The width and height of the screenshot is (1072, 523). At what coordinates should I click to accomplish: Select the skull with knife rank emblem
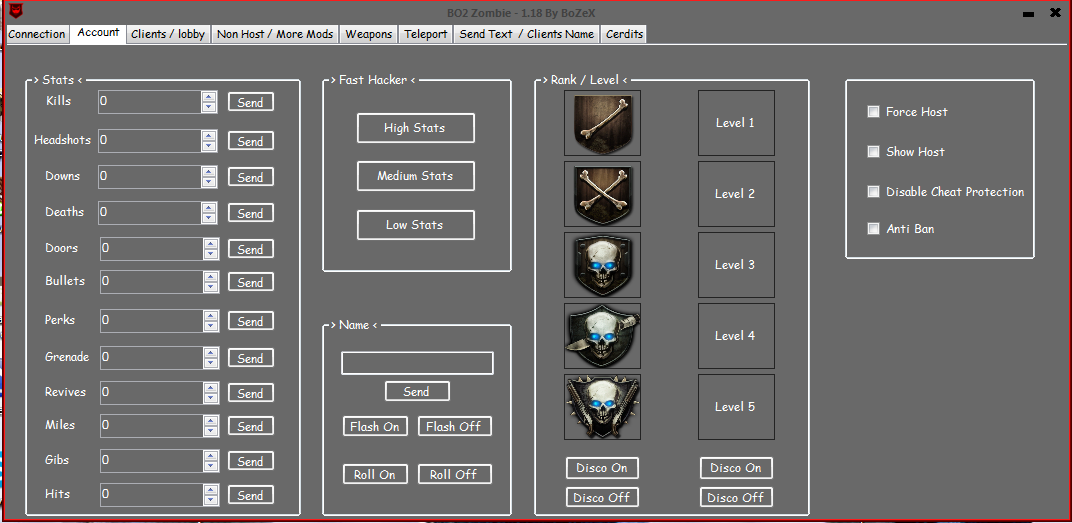click(602, 336)
